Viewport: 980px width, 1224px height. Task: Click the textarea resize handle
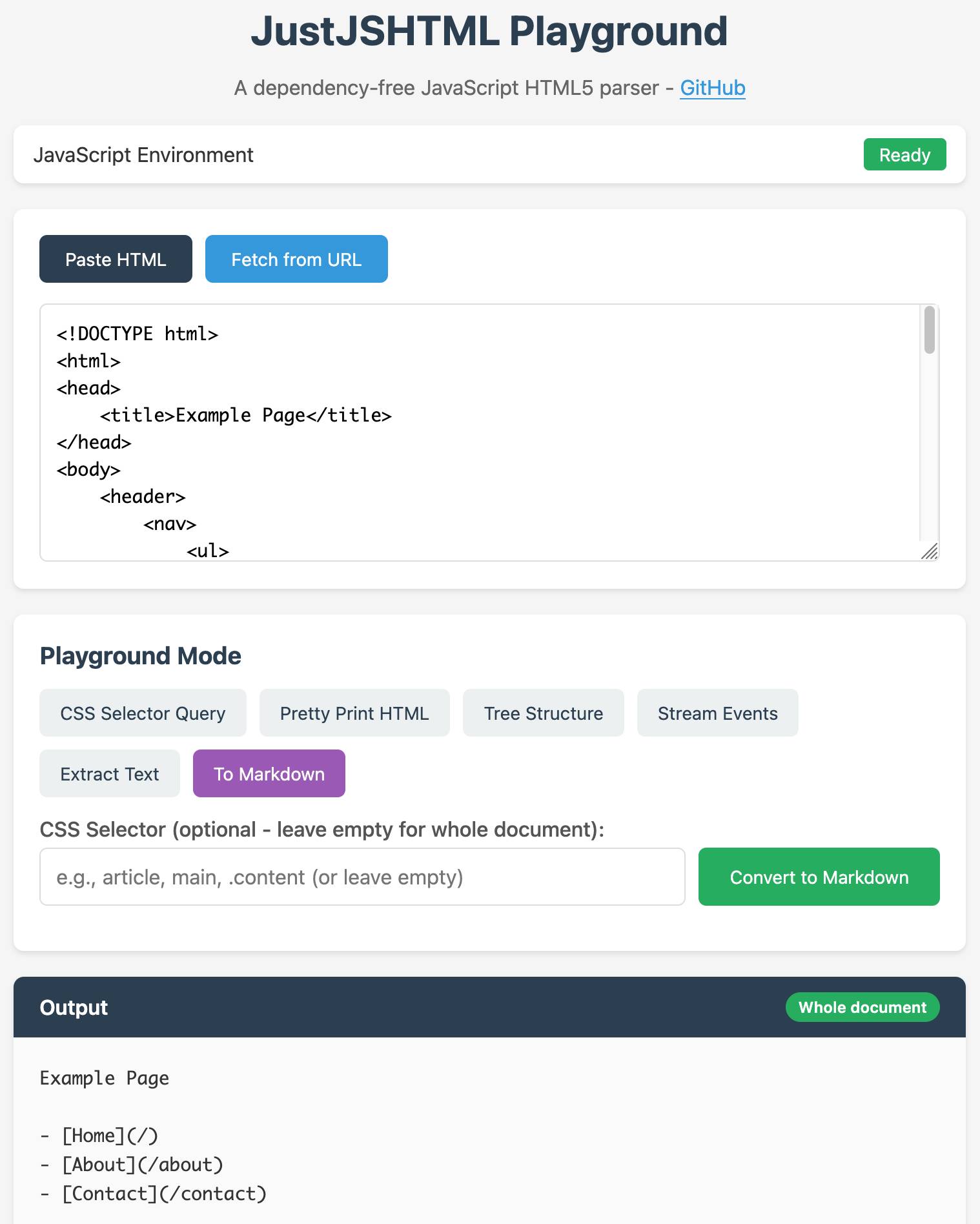(x=931, y=551)
